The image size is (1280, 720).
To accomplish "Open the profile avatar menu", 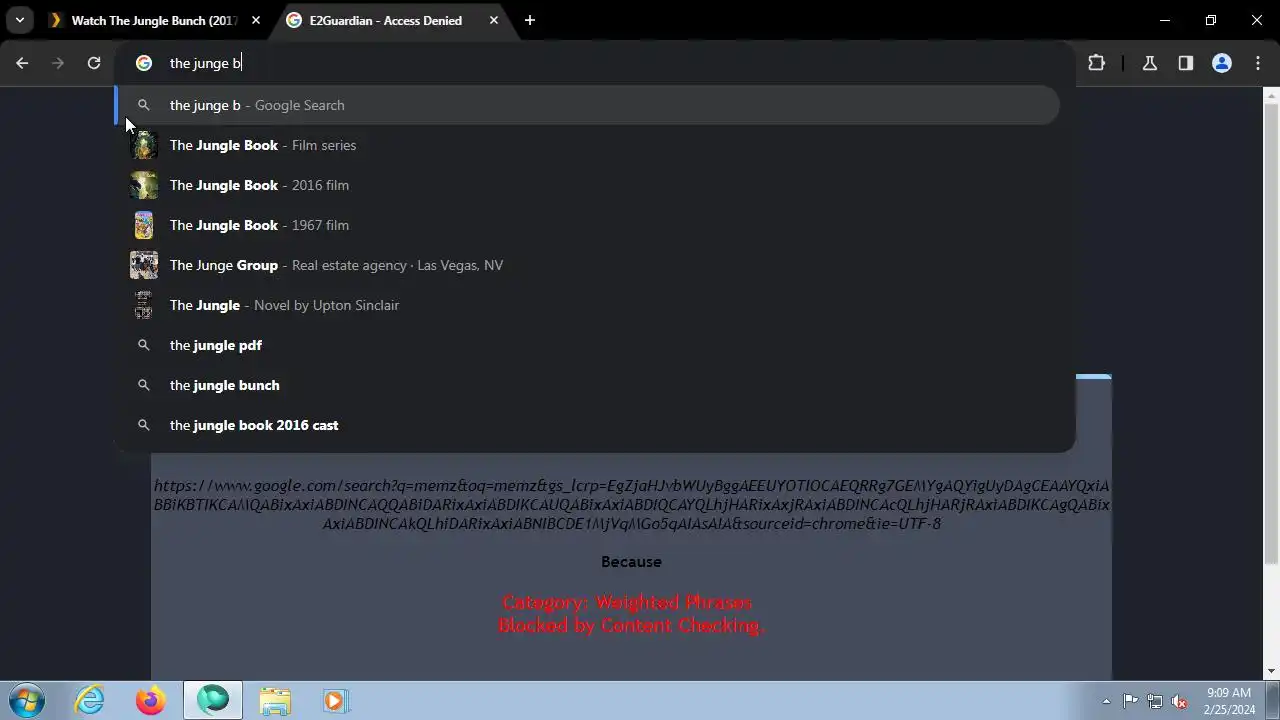I will click(1221, 63).
